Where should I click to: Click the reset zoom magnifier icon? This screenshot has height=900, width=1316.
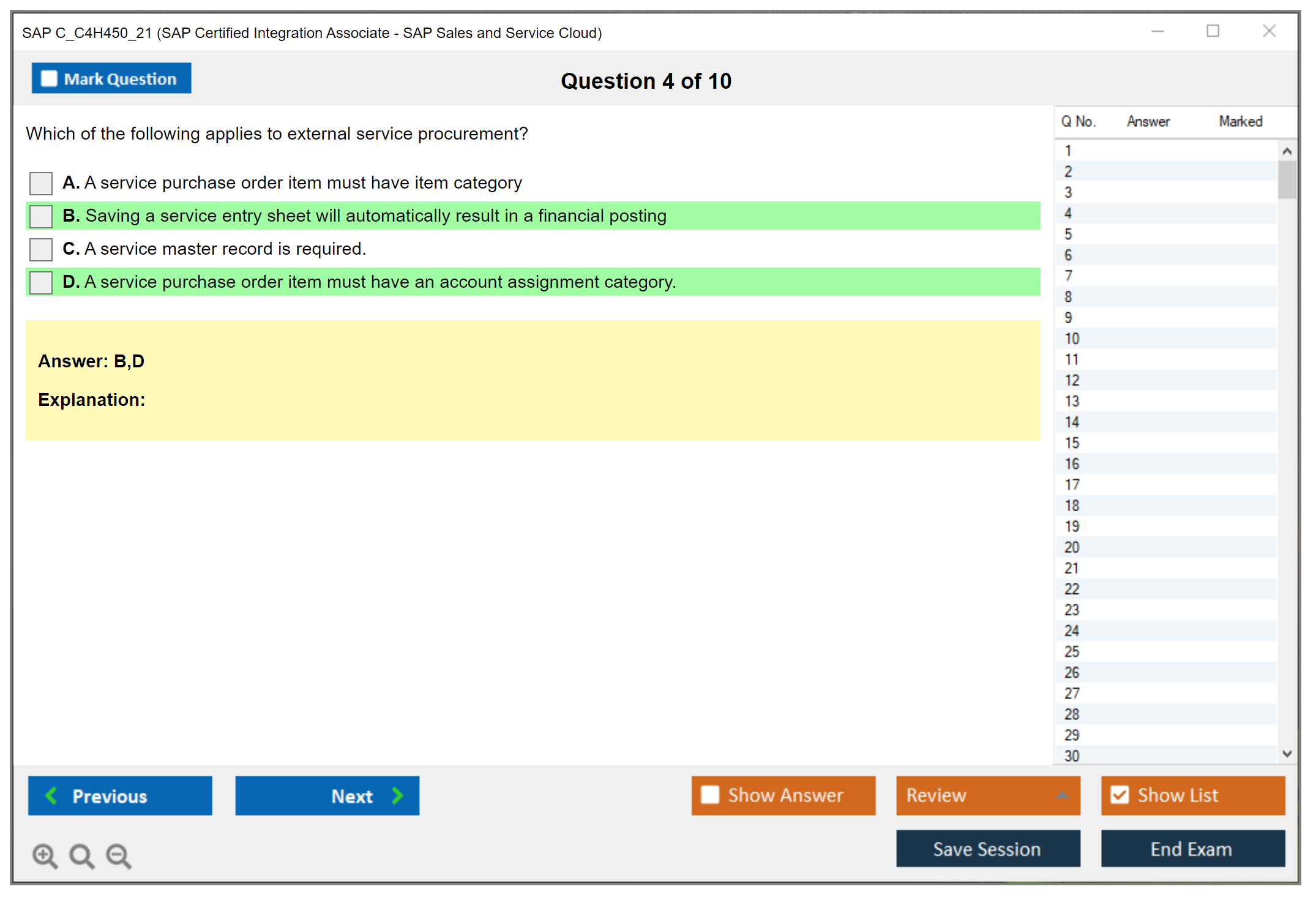[x=81, y=855]
